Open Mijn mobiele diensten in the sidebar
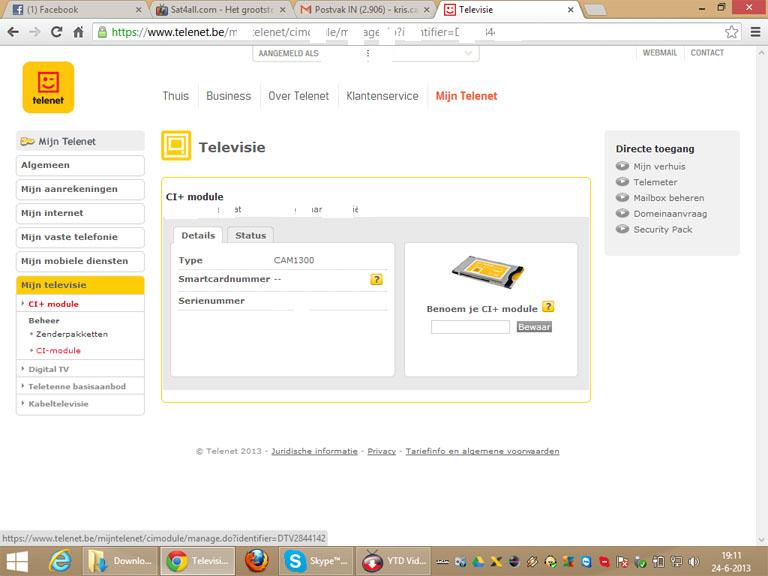 click(80, 261)
